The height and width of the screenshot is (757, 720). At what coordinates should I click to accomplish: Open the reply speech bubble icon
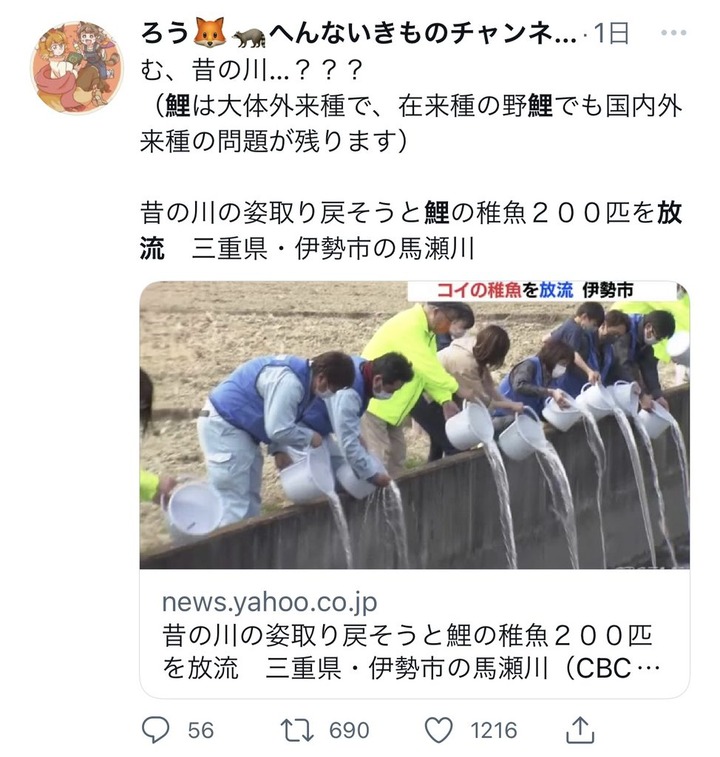[x=155, y=729]
